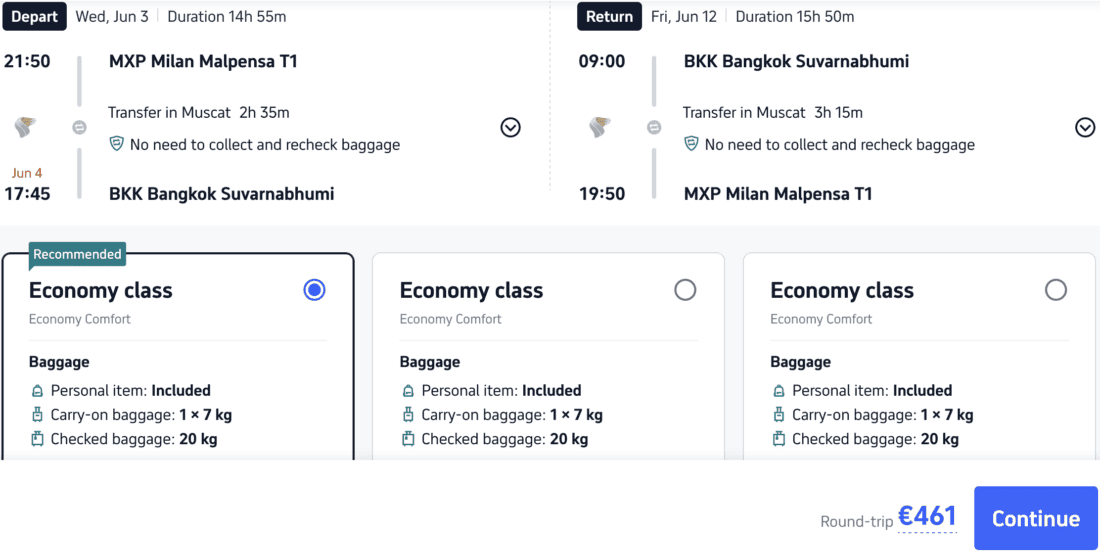Click the Continue button
This screenshot has width=1100, height=555.
point(1035,519)
